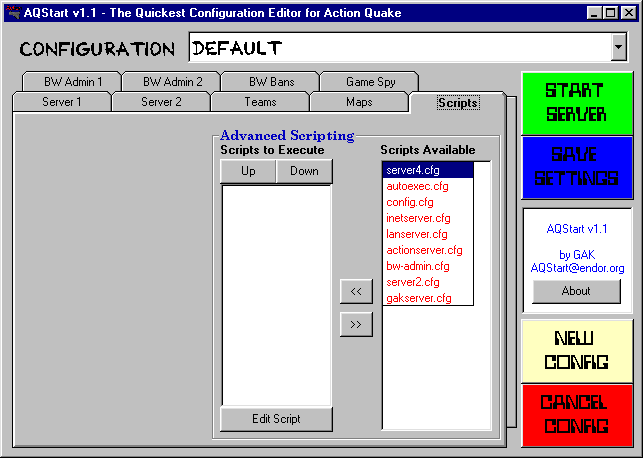The height and width of the screenshot is (458, 643).
Task: Select server2.cfg in the list
Action: [x=428, y=282]
